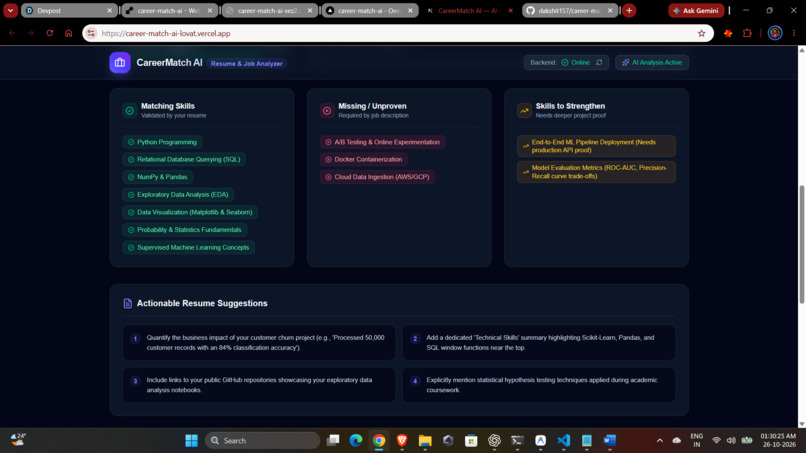Select Probability & Statistics Fundamentals tag

(185, 230)
